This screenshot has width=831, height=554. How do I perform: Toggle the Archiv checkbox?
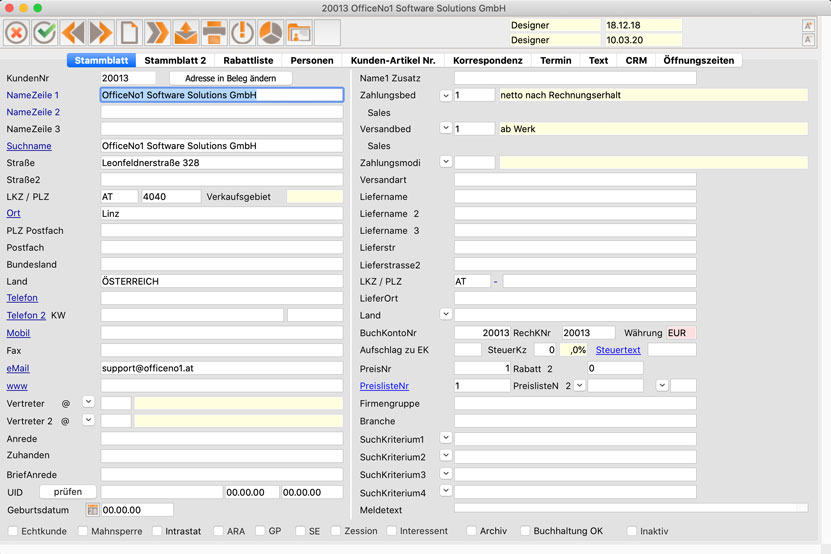tap(471, 531)
